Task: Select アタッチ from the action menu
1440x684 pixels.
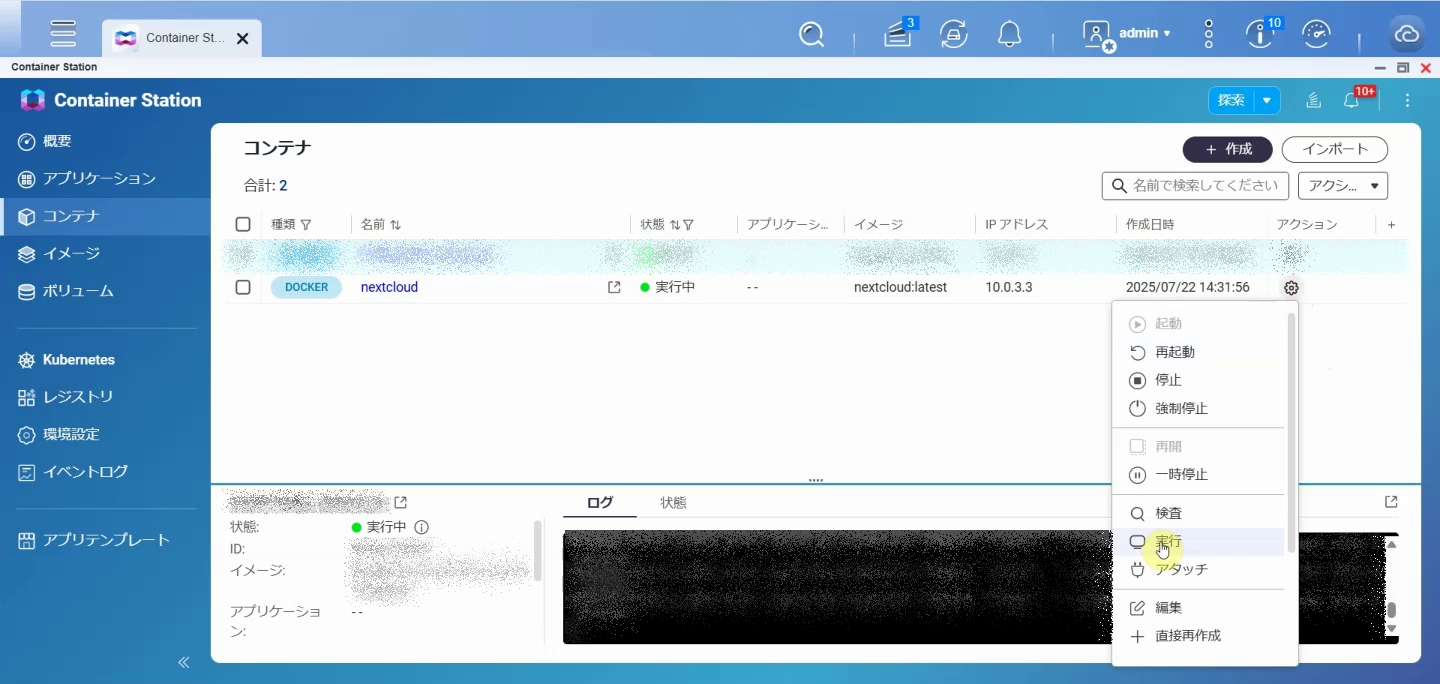Action: (x=1199, y=569)
